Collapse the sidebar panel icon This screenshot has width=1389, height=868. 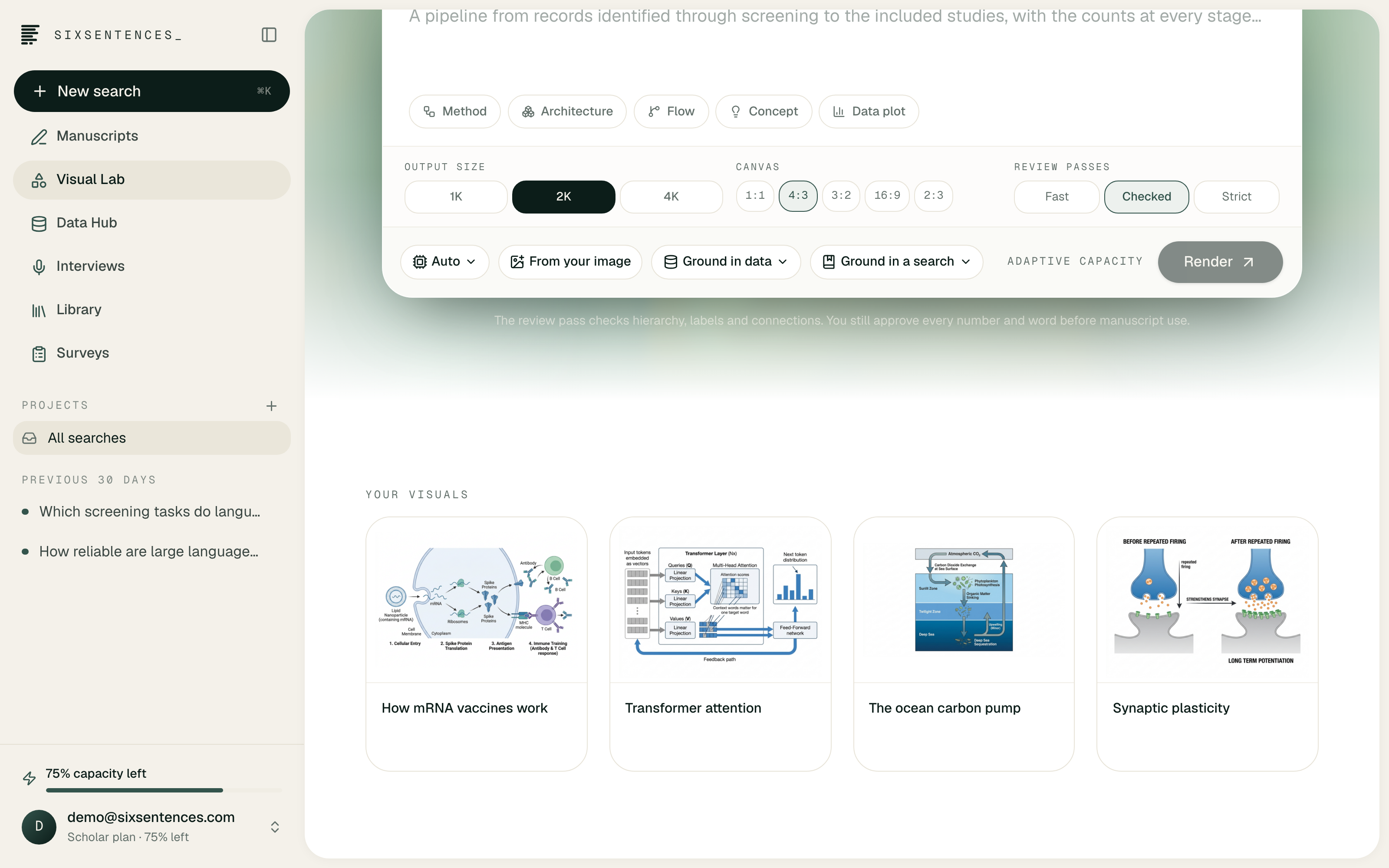(269, 34)
